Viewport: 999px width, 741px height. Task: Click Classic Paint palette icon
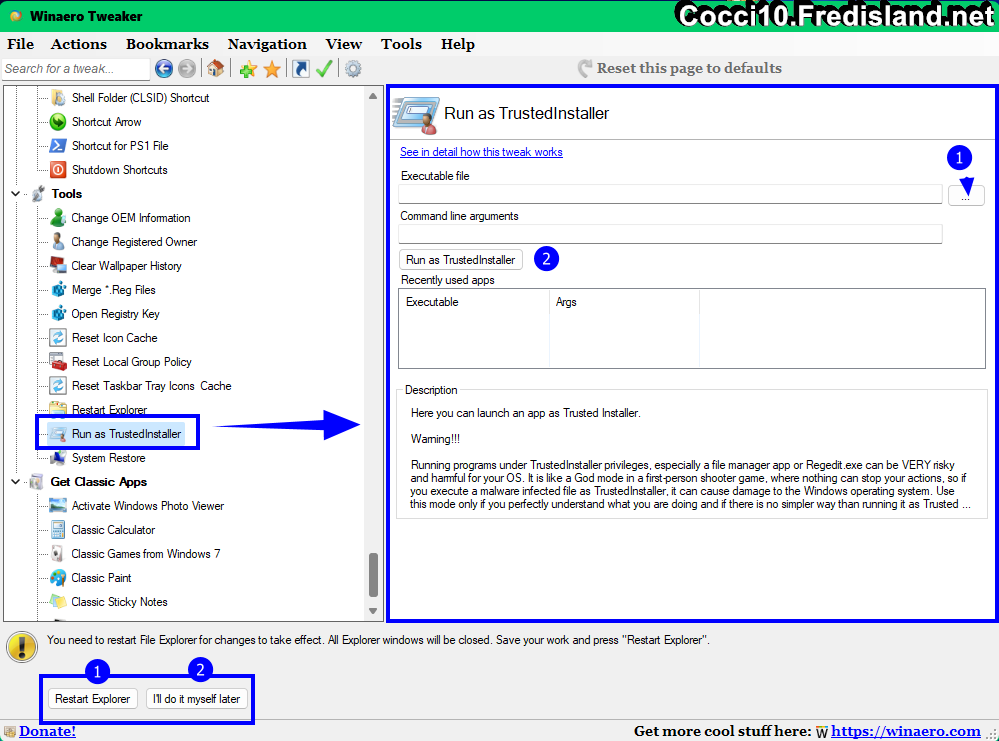point(58,578)
